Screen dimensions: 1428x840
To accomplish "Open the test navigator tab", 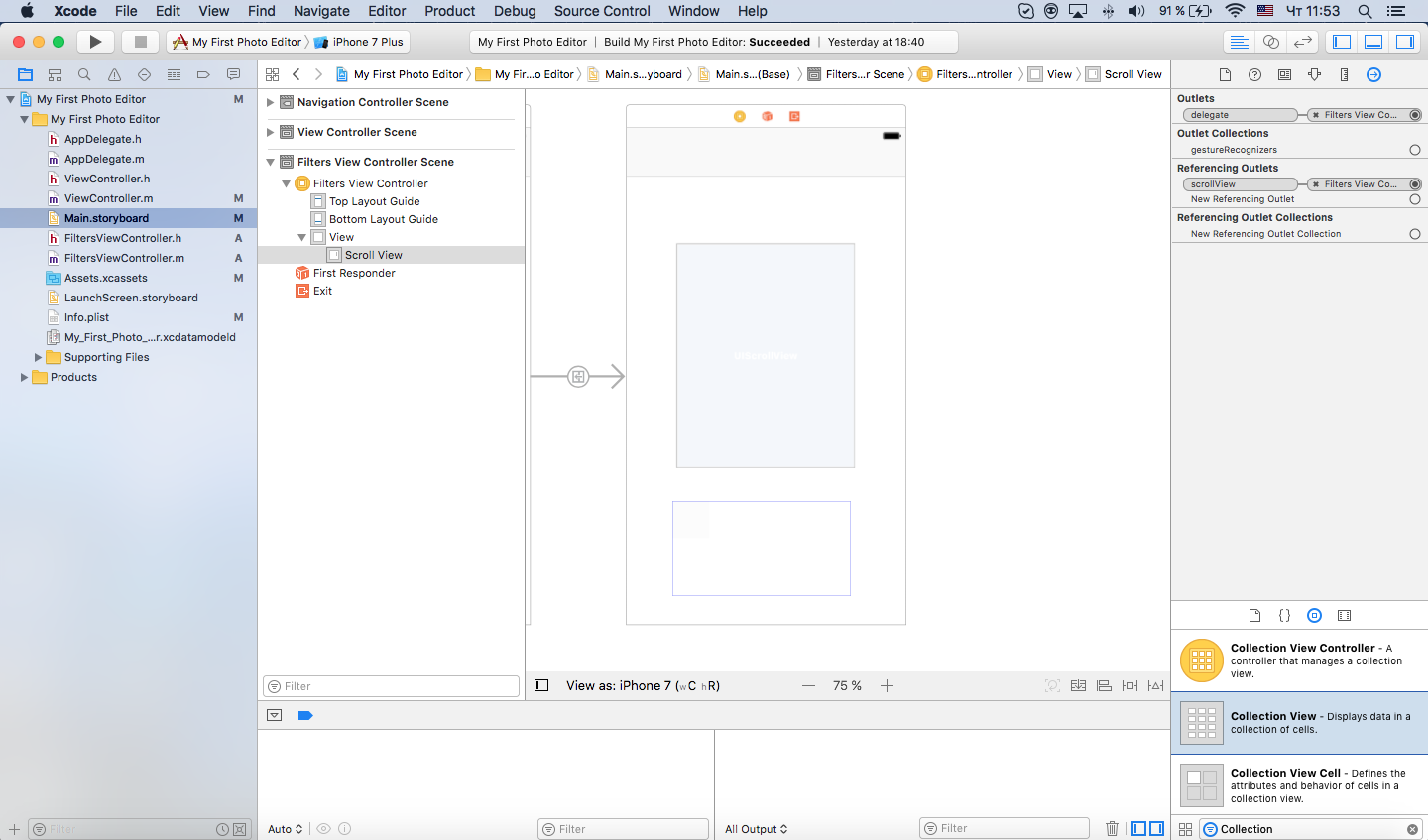I will (x=144, y=74).
